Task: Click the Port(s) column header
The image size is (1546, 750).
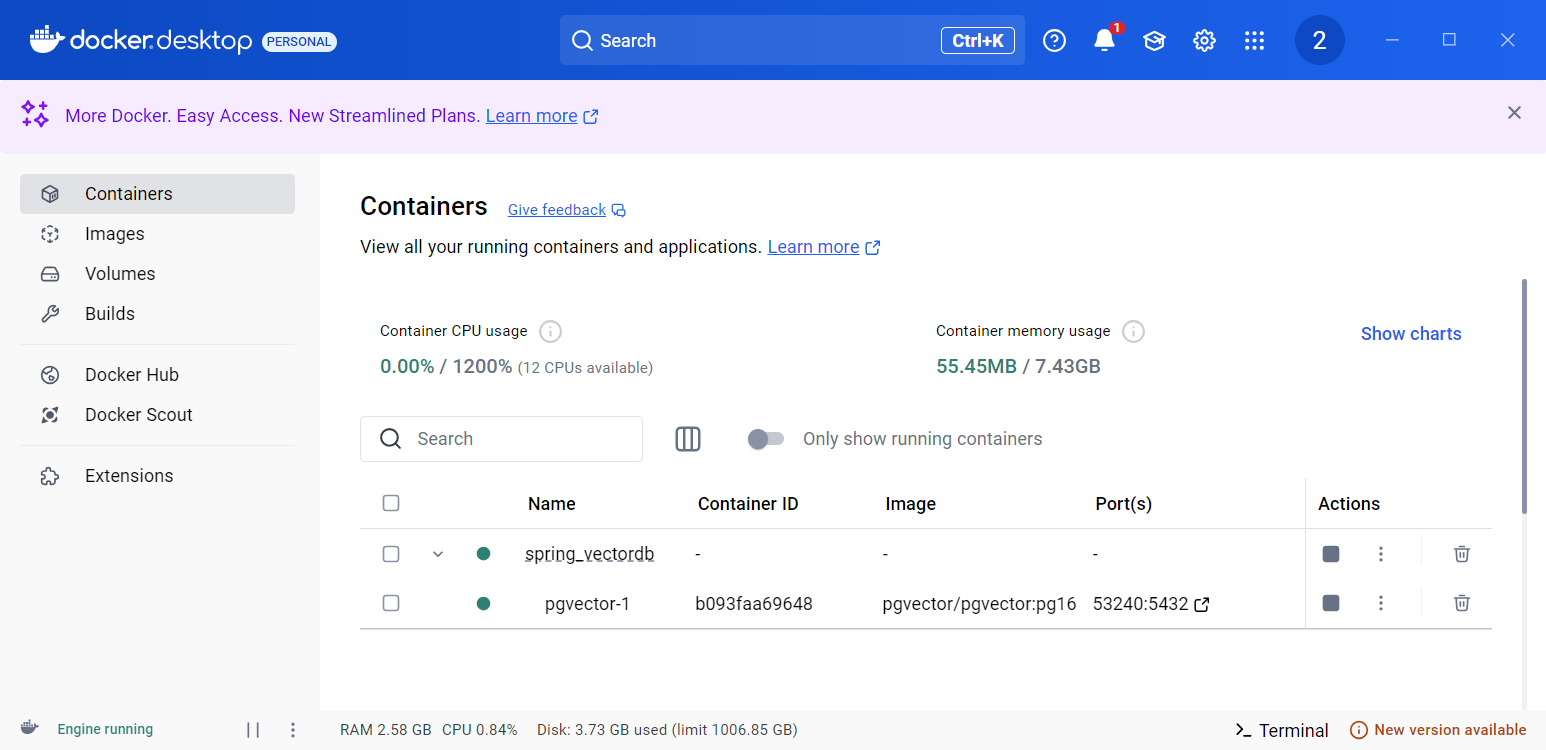Action: click(1124, 504)
